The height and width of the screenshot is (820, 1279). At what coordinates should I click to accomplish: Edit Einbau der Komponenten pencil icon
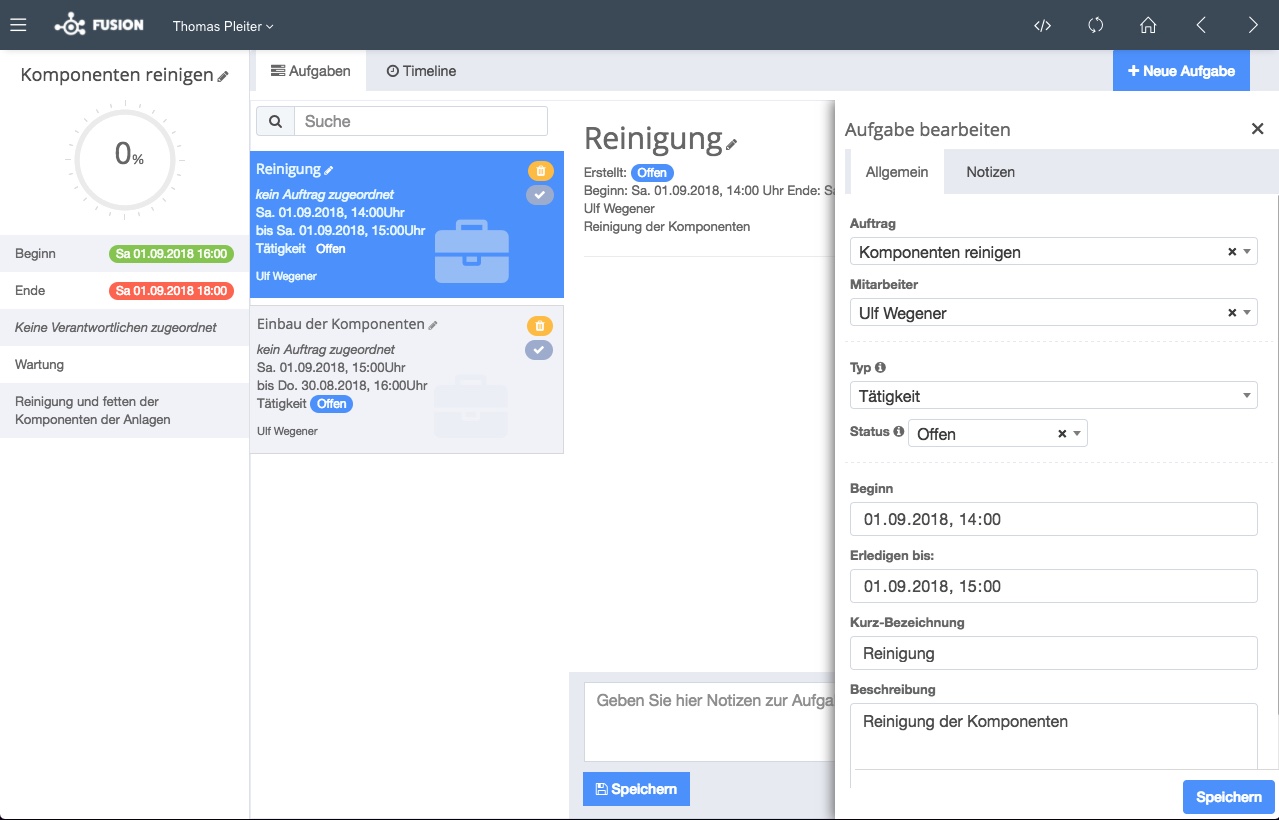point(433,325)
